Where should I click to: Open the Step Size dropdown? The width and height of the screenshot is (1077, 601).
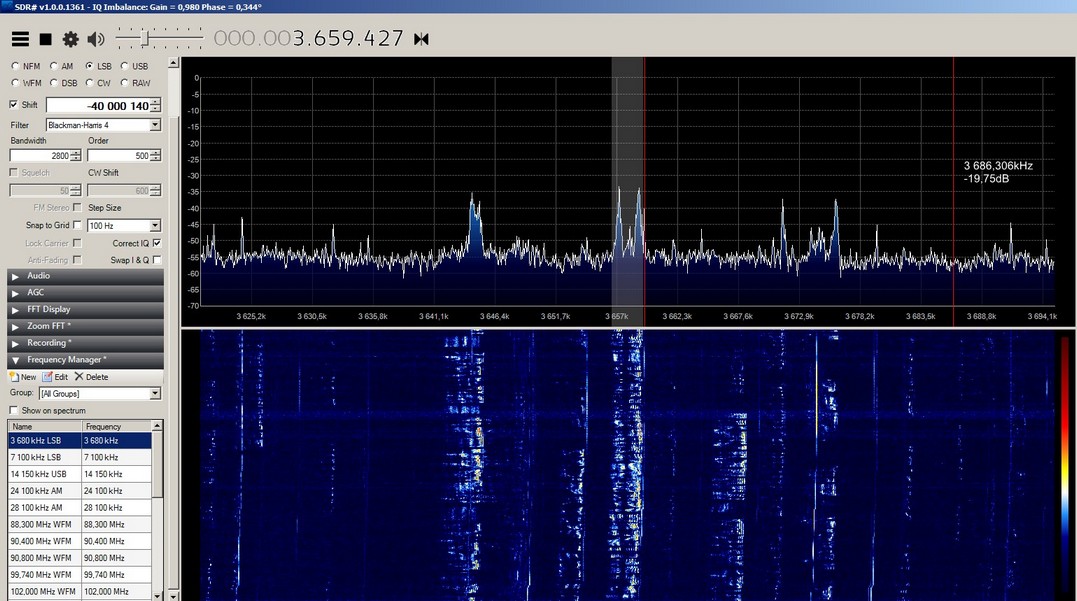(155, 225)
